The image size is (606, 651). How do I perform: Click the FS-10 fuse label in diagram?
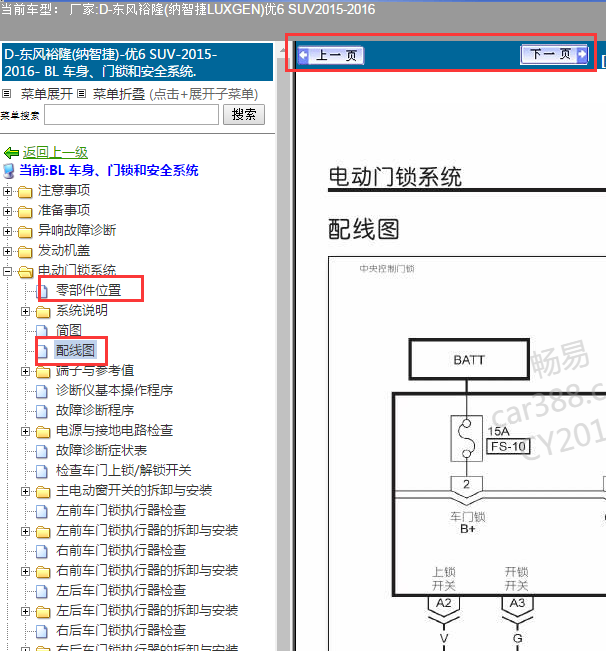[x=508, y=447]
